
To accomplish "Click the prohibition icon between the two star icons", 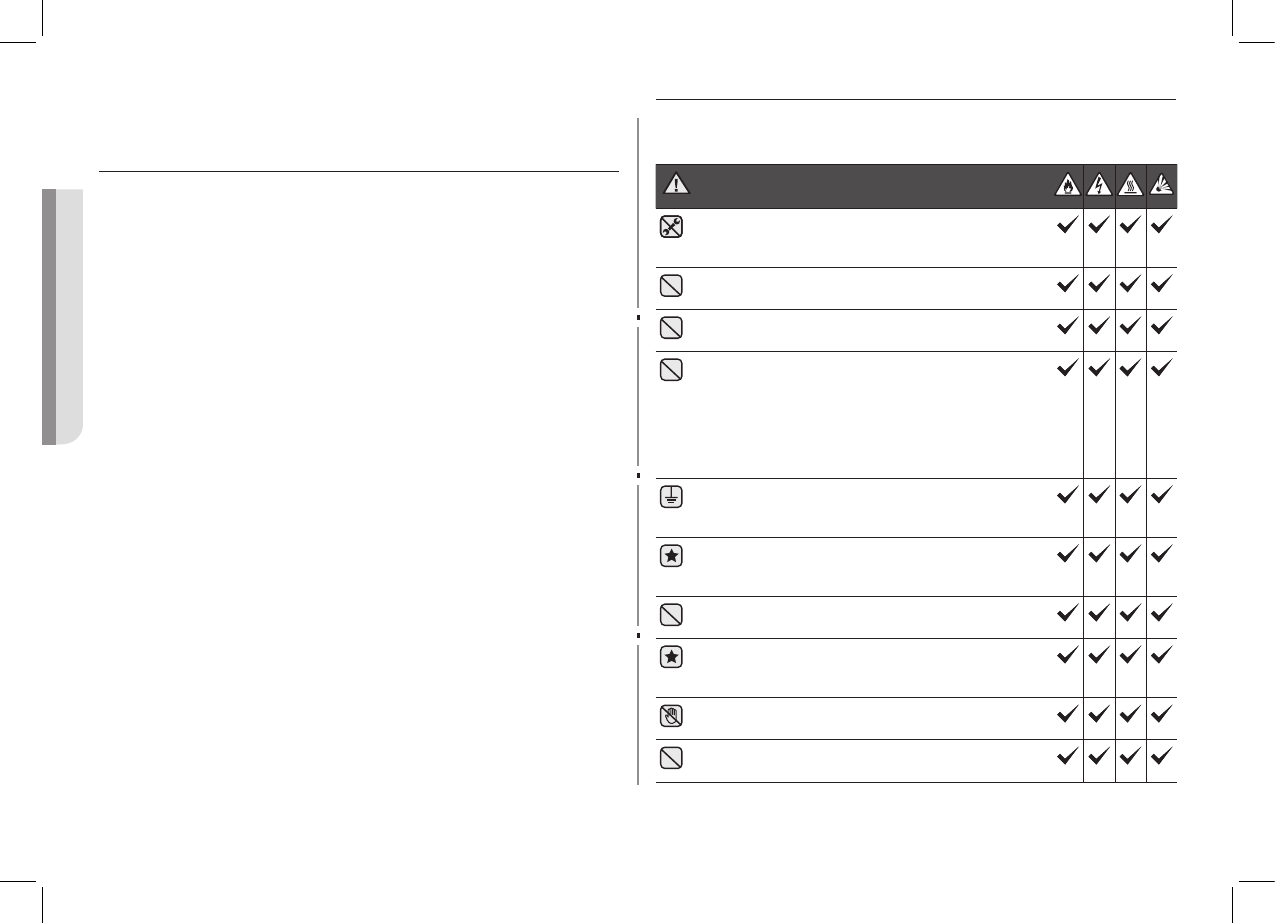I will pos(672,615).
